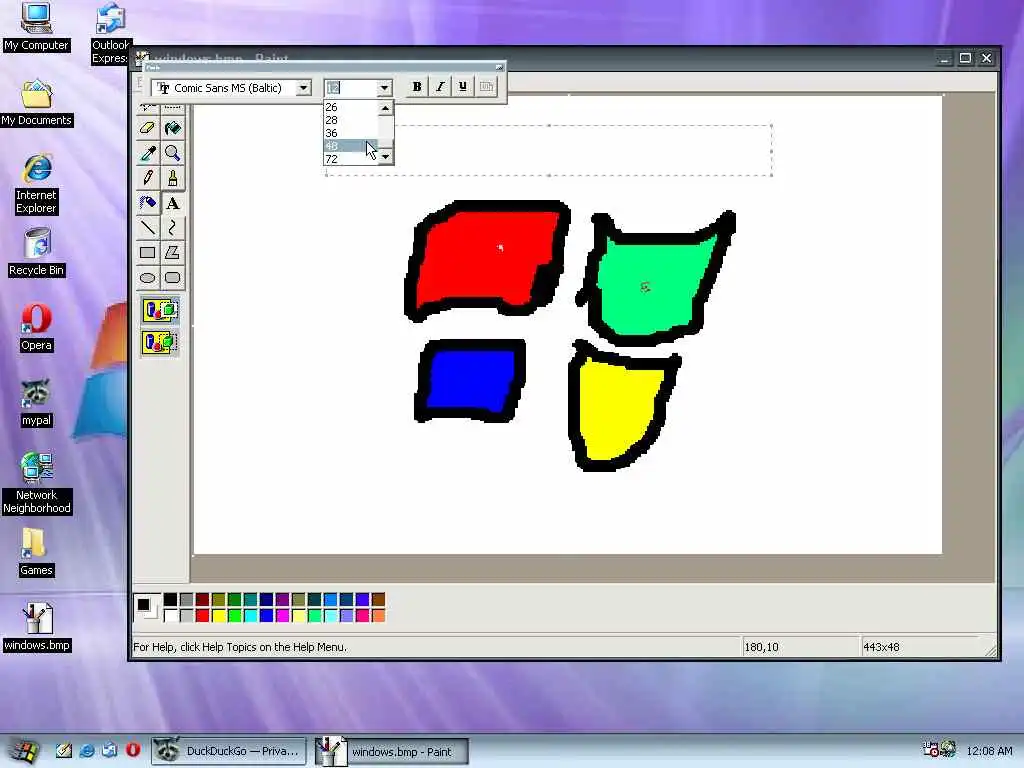Choose font size 36 from list
1024x768 pixels.
tap(351, 133)
